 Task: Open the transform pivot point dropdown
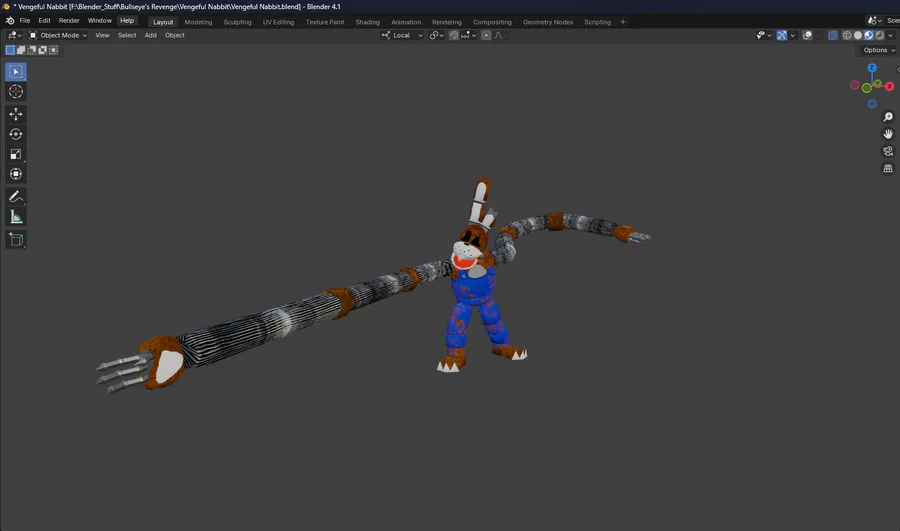(x=437, y=35)
